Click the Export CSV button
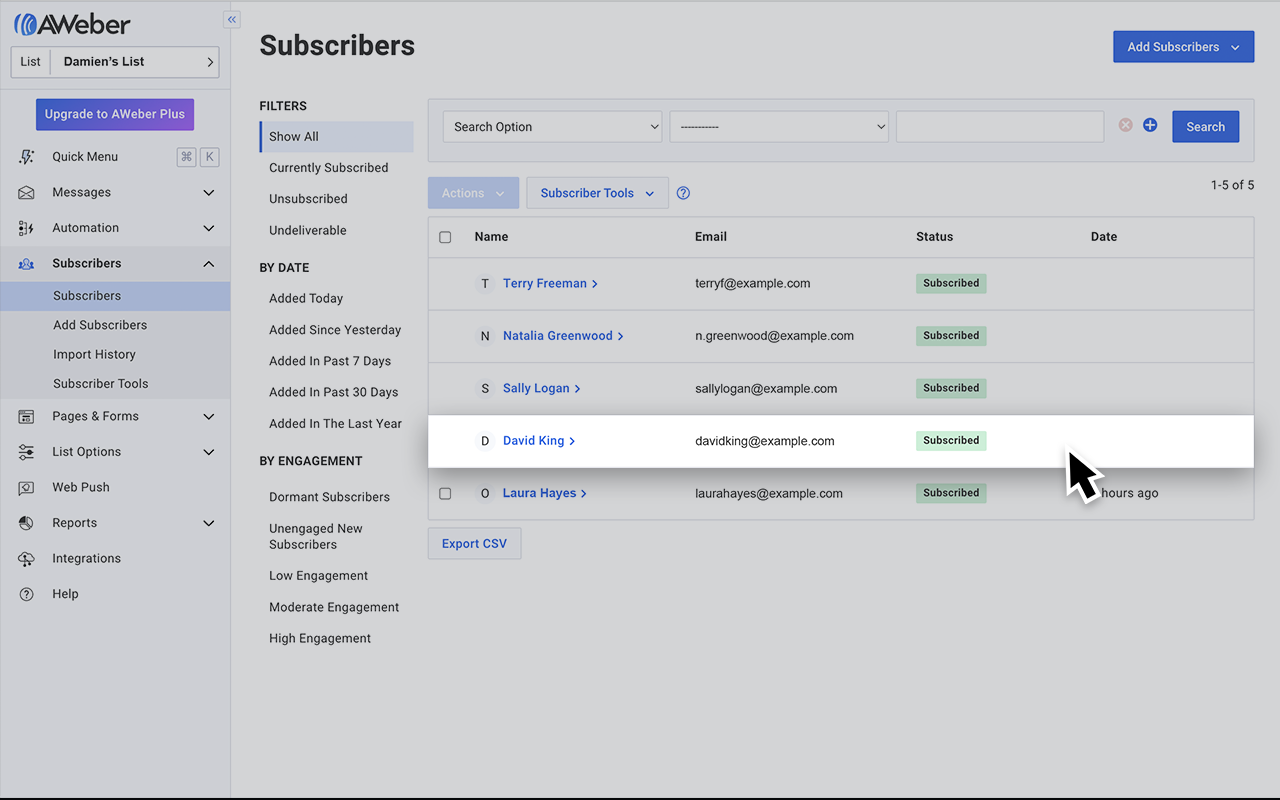 (474, 544)
